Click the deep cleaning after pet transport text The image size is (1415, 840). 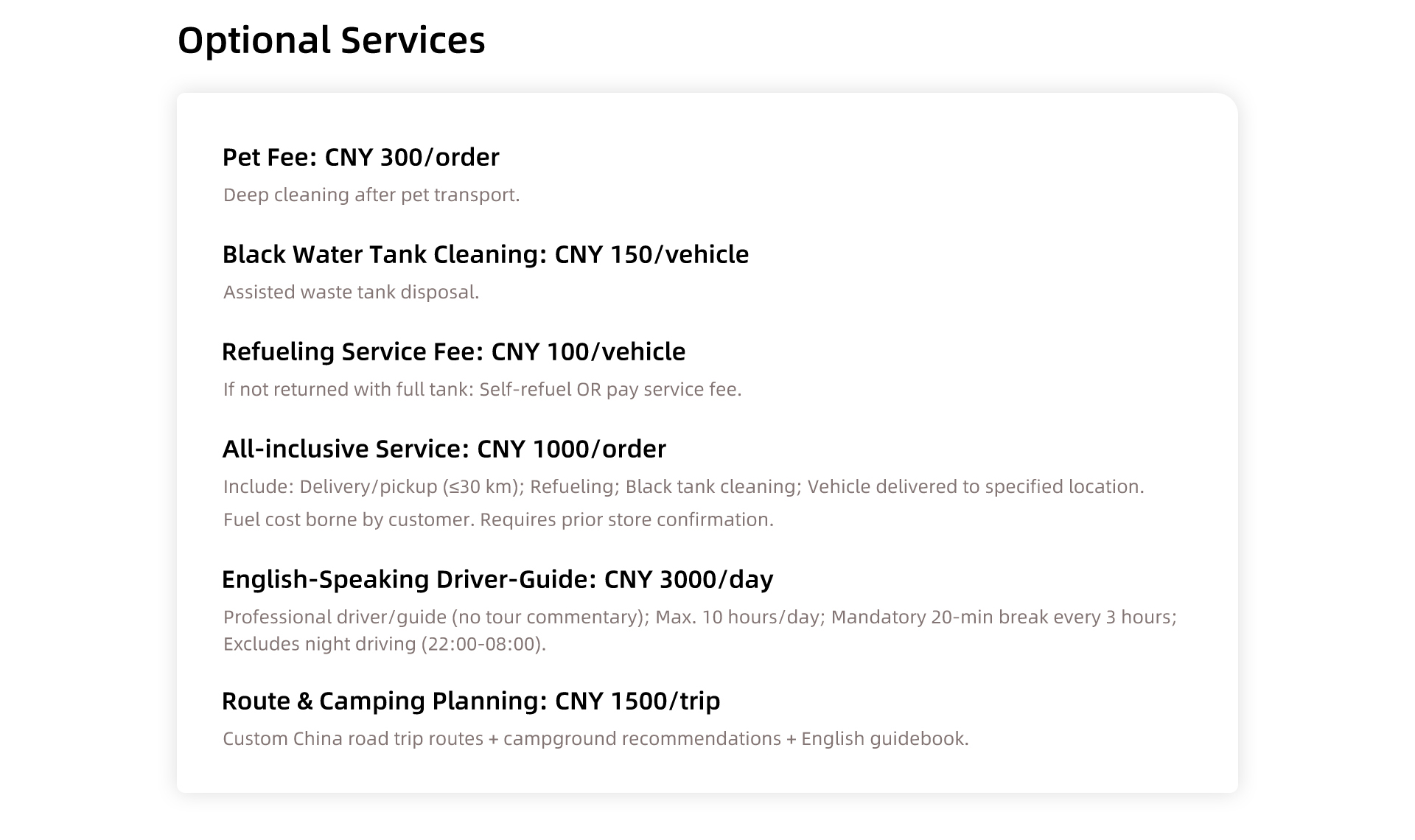(x=371, y=195)
